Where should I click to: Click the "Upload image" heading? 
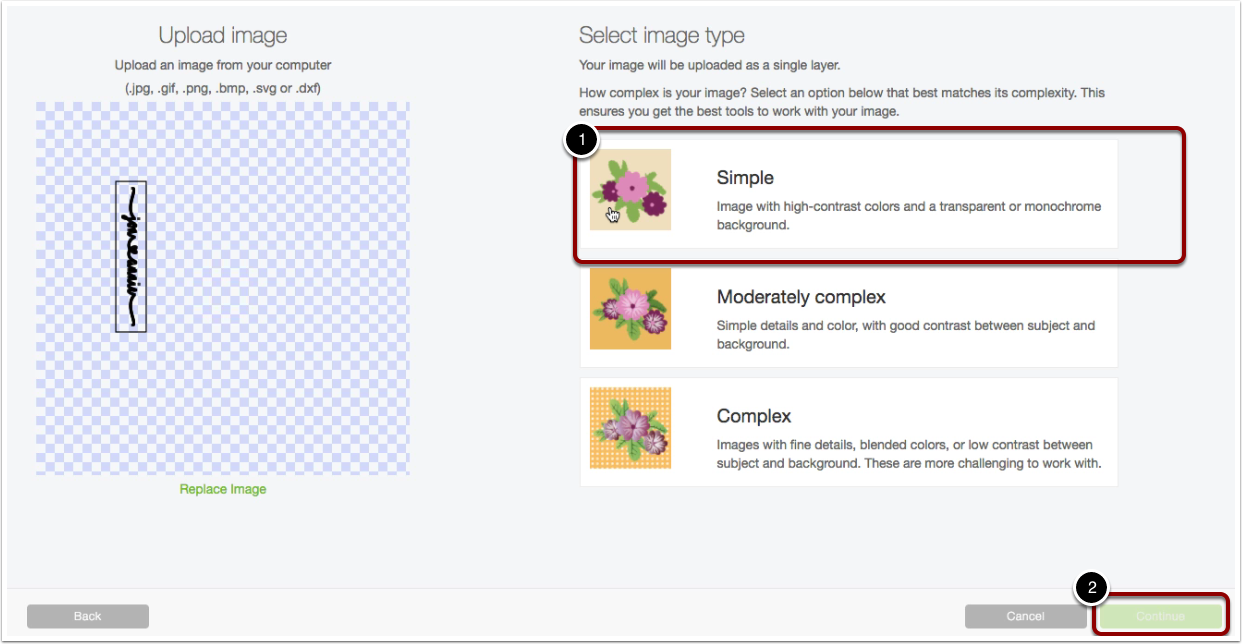pos(223,36)
